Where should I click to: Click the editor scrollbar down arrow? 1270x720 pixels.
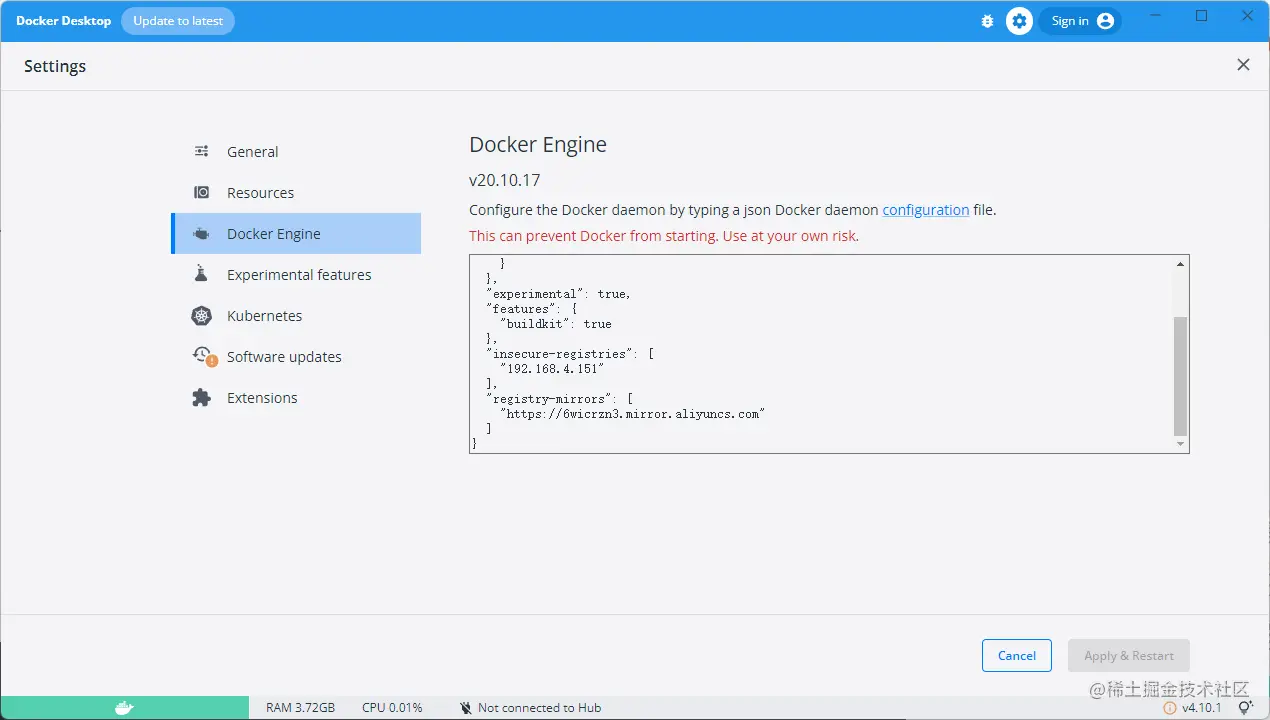click(1181, 444)
